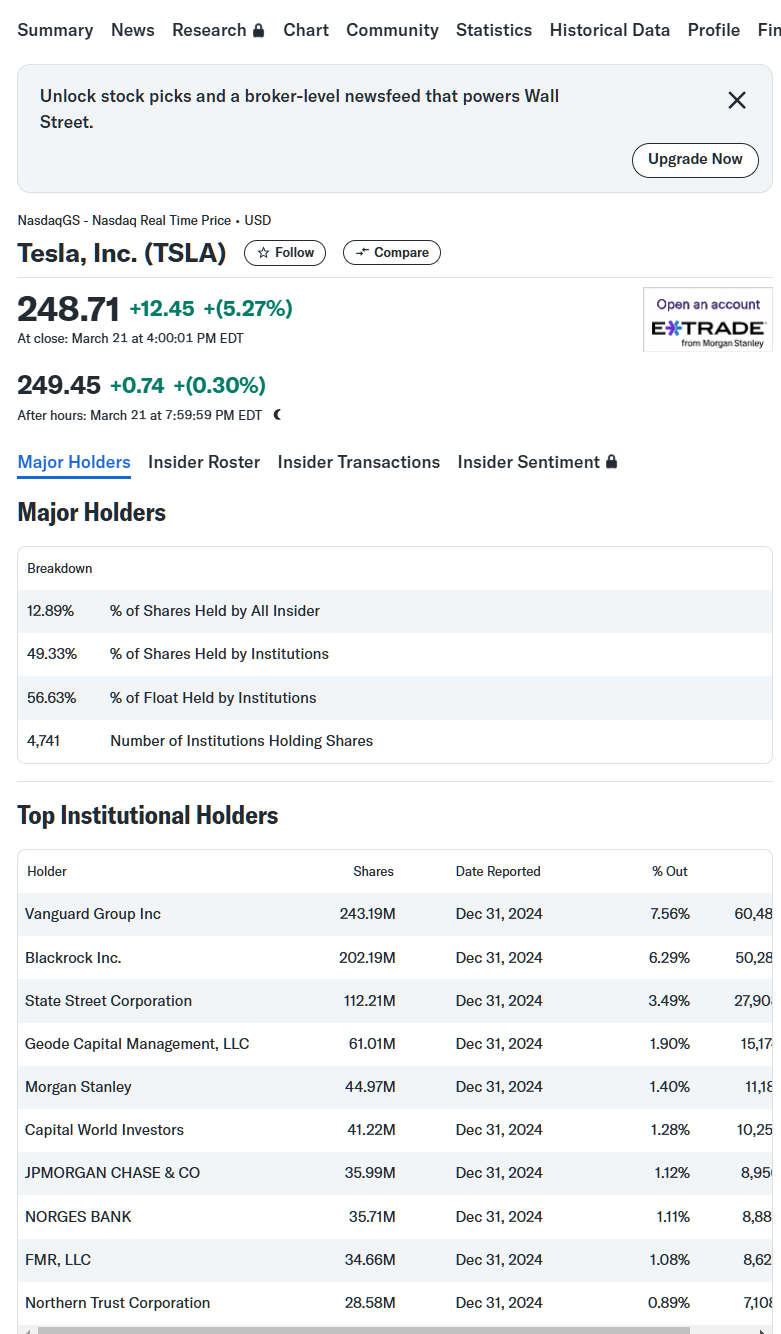Click the Research tab lock icon
Viewport: 781px width, 1334px height.
(x=259, y=30)
